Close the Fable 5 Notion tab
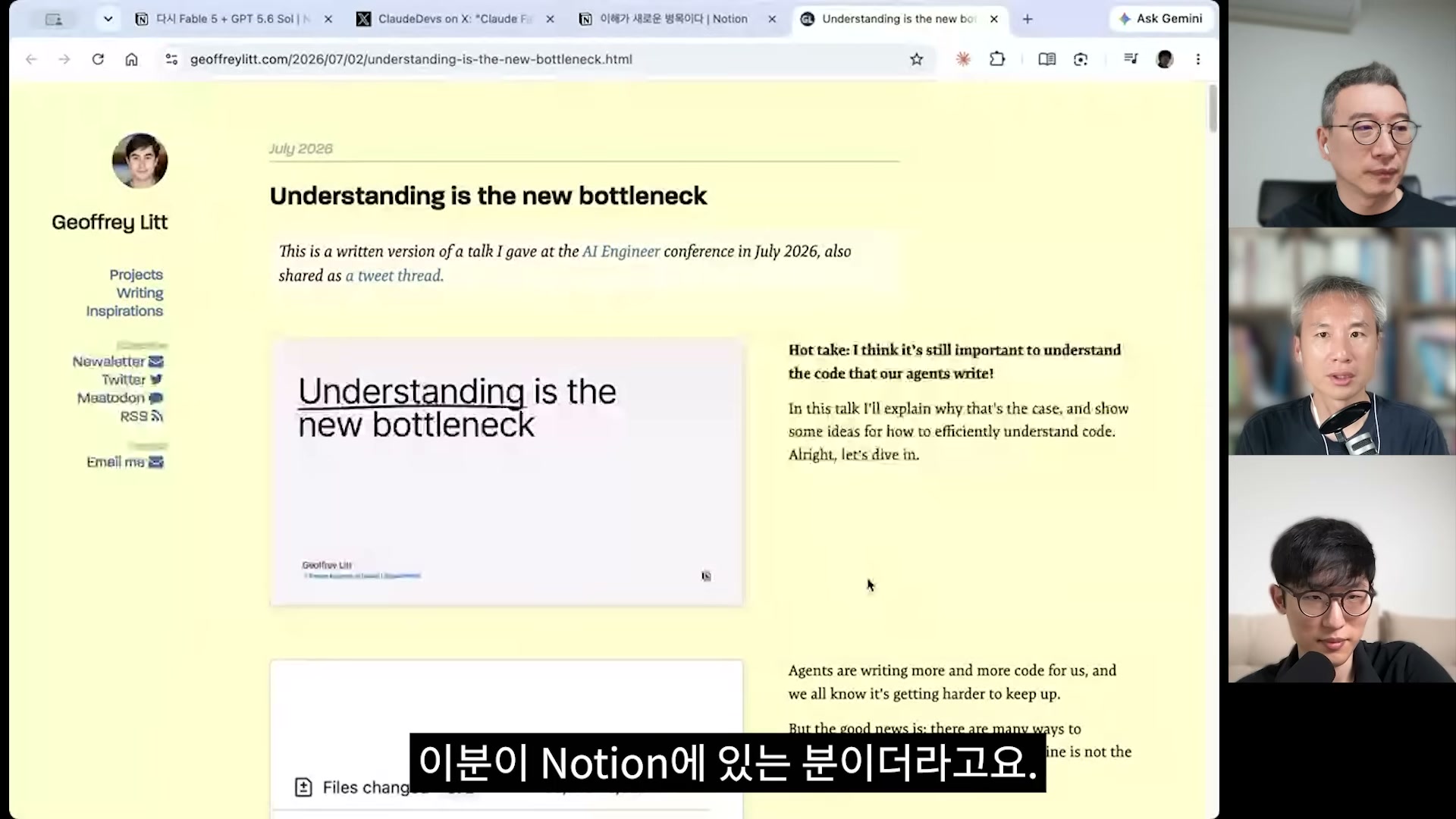This screenshot has width=1456, height=819. [x=328, y=19]
